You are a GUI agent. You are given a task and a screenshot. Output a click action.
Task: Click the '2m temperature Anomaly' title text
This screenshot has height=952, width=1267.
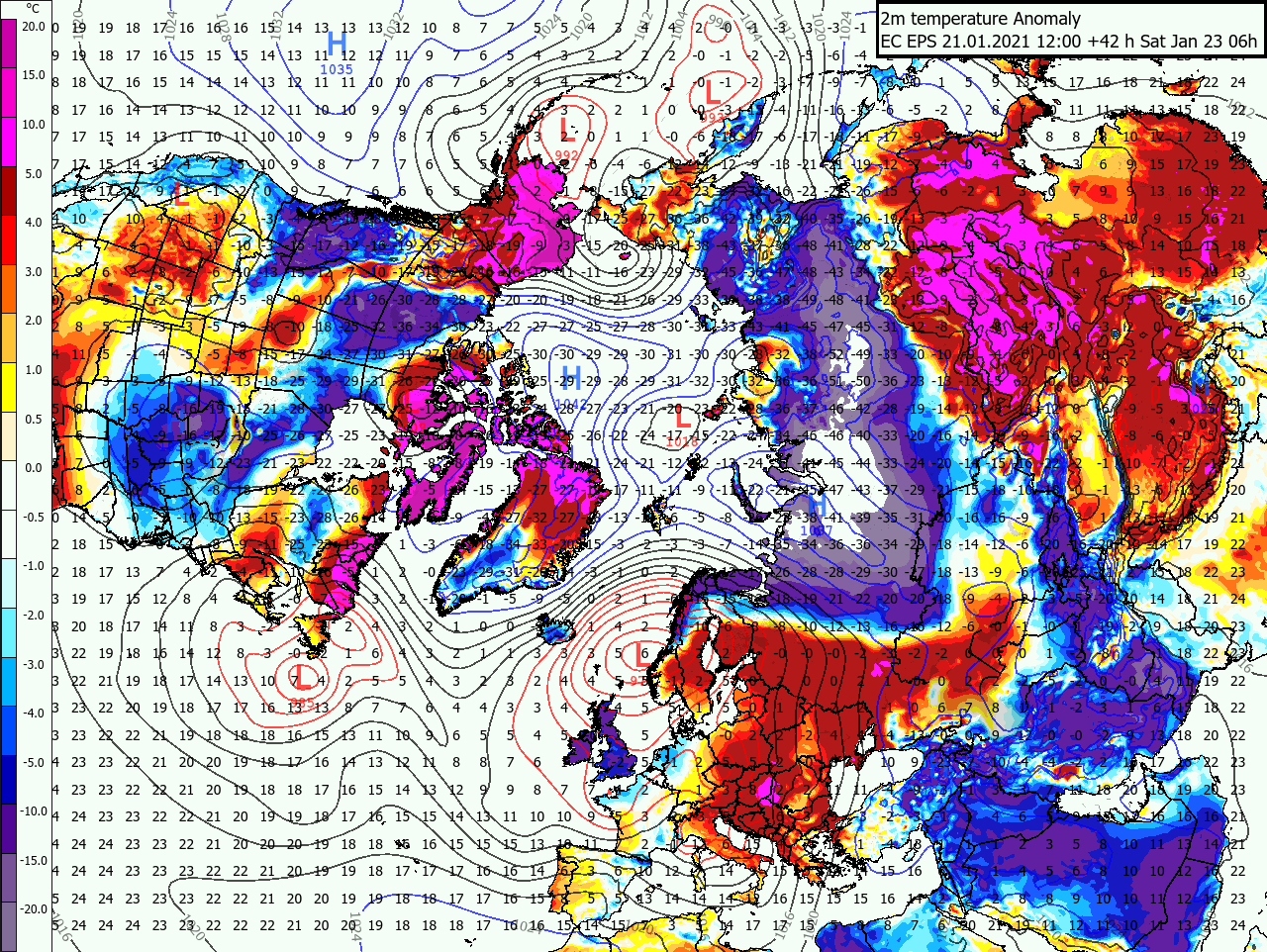[x=980, y=19]
